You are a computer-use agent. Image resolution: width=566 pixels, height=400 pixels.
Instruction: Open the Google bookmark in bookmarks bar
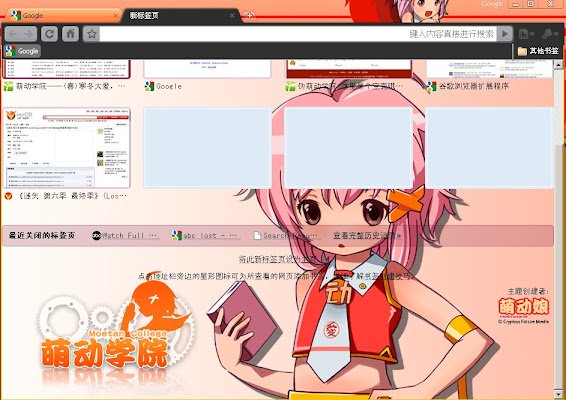(22, 51)
